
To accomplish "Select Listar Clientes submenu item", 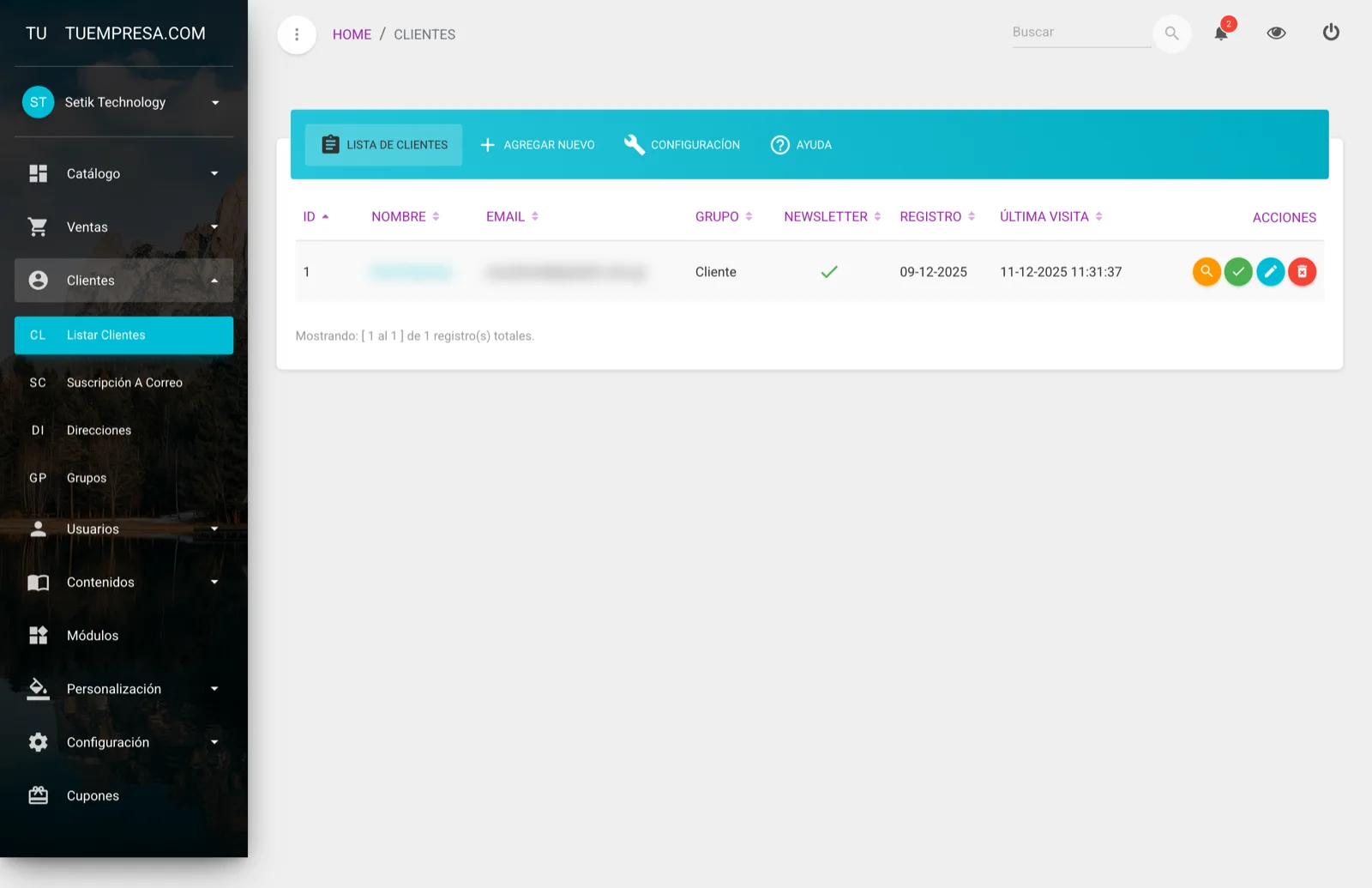I will click(x=123, y=335).
